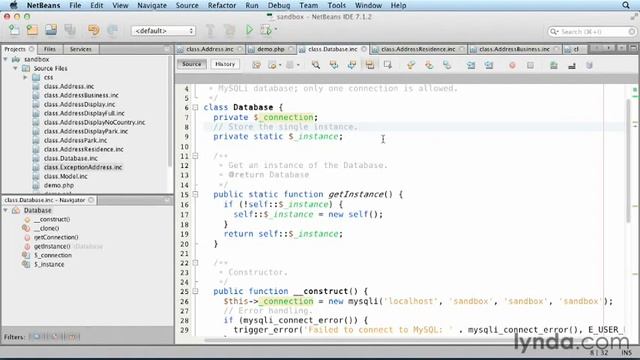
Task: Click the New Project toolbar icon
Action: 32,30
